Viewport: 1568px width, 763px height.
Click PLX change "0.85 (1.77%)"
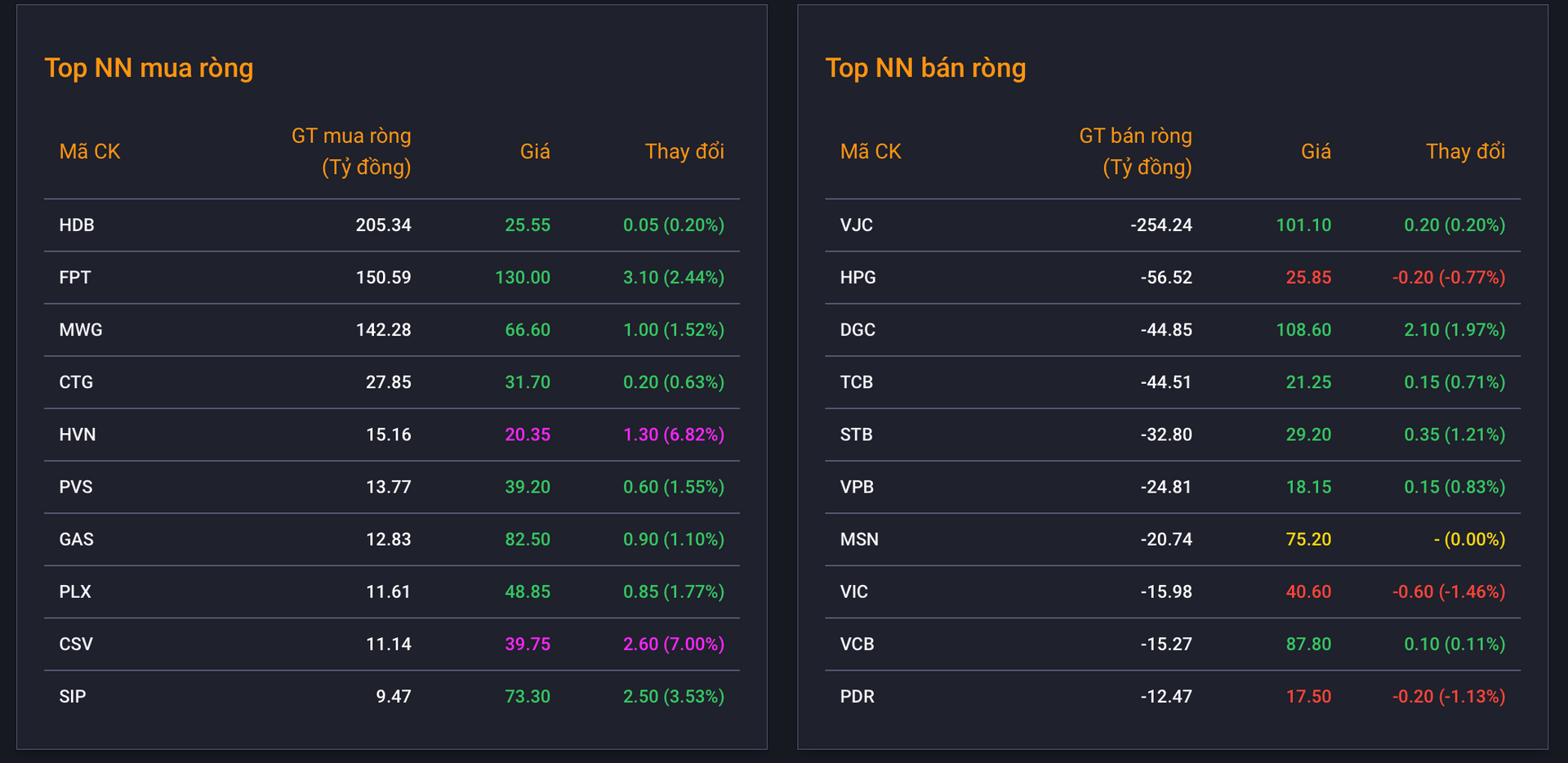tap(674, 591)
